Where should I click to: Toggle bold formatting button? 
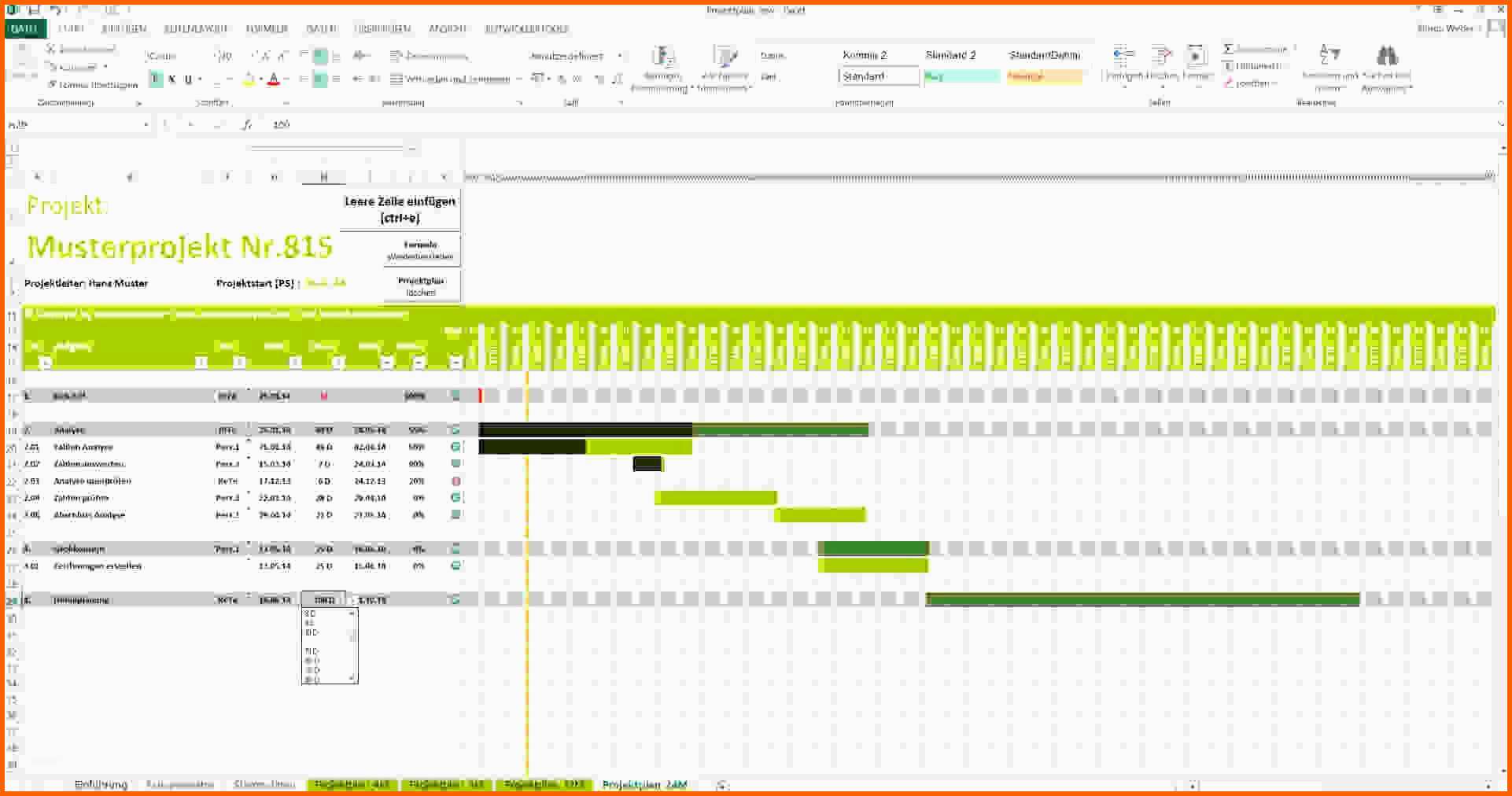(156, 79)
